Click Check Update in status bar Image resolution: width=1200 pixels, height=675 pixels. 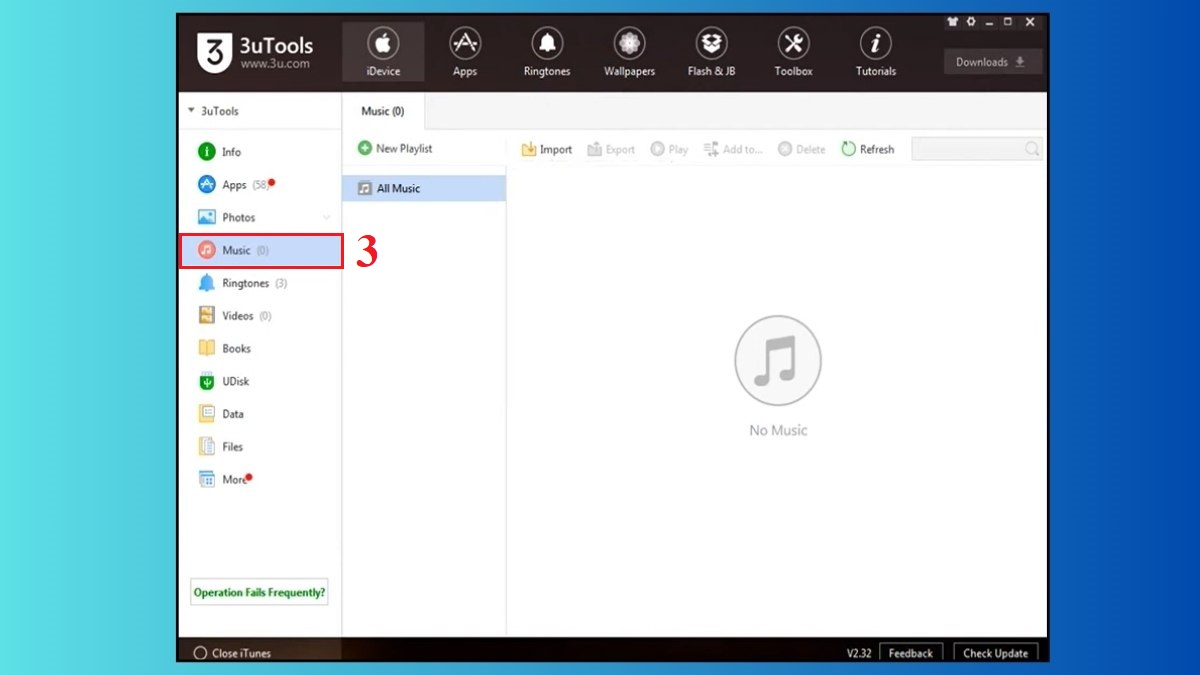[995, 653]
